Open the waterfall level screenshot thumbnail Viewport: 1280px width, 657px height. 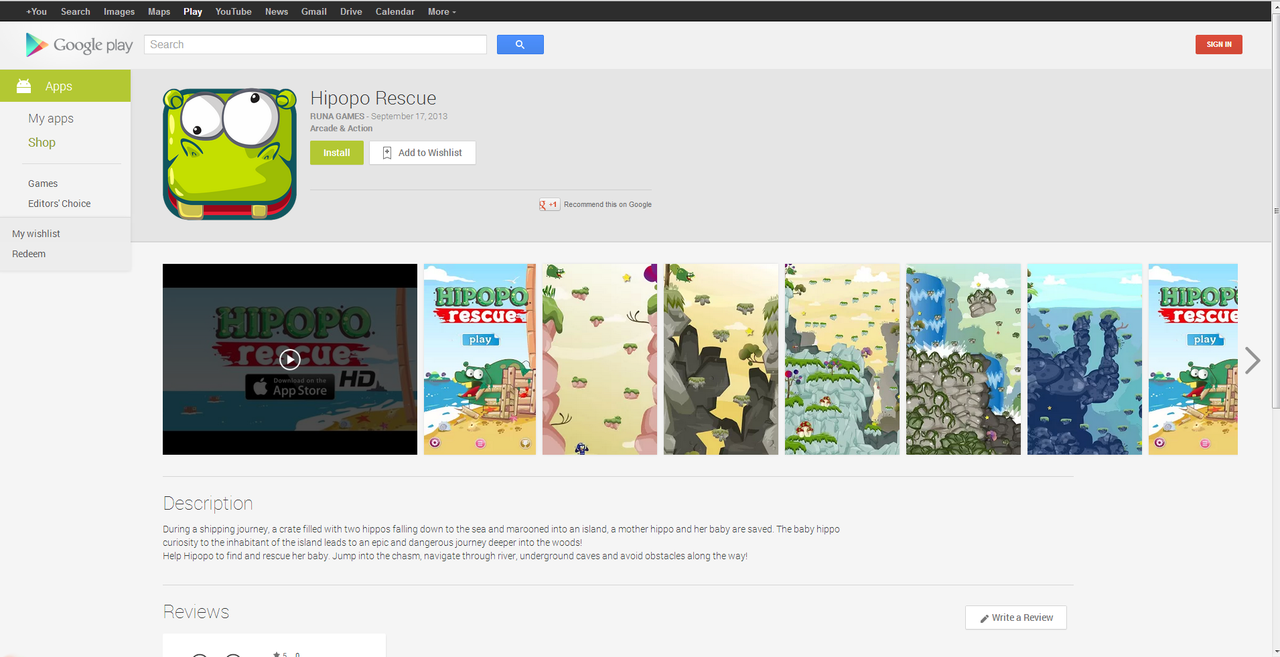[x=963, y=359]
